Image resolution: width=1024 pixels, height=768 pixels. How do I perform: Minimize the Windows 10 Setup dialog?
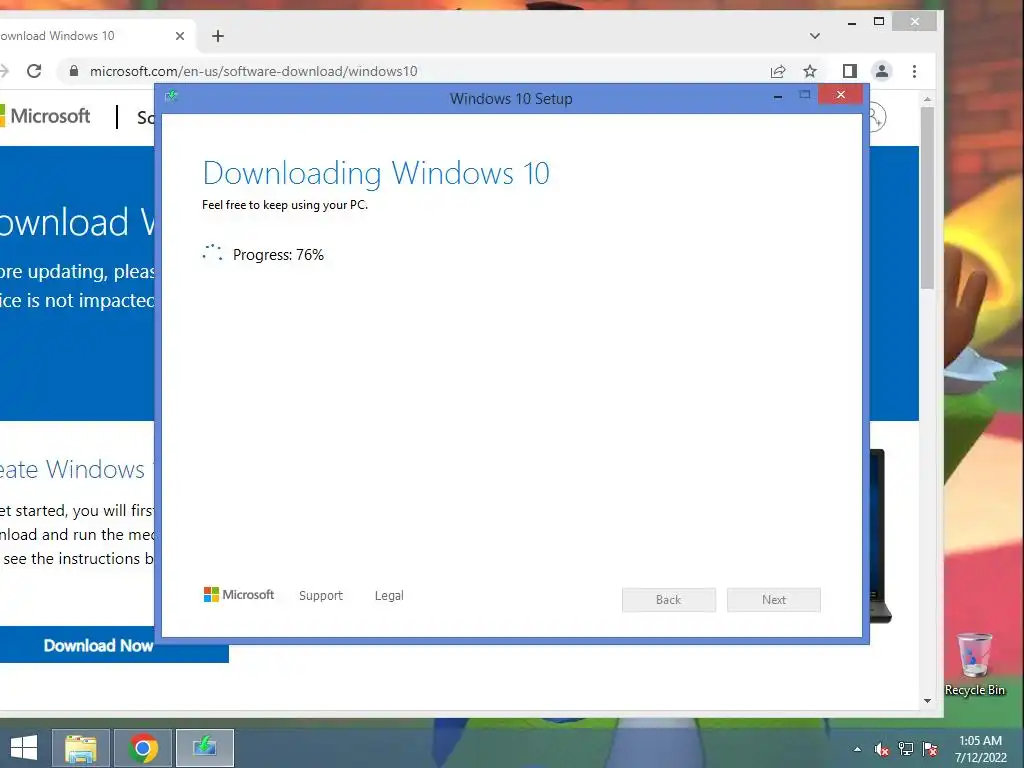(x=778, y=97)
